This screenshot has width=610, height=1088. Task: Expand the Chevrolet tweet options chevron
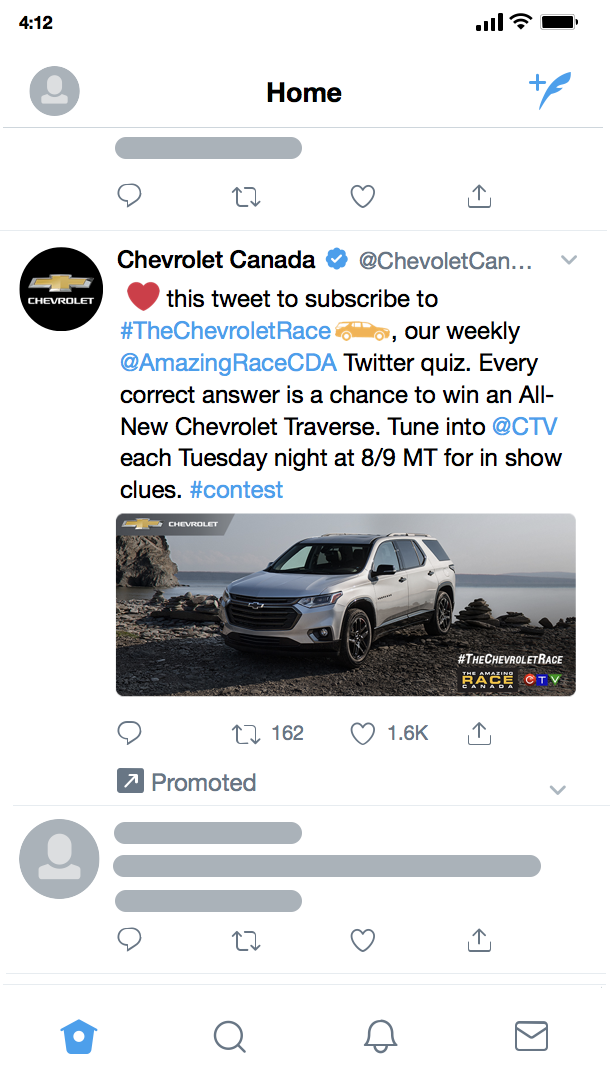point(569,261)
